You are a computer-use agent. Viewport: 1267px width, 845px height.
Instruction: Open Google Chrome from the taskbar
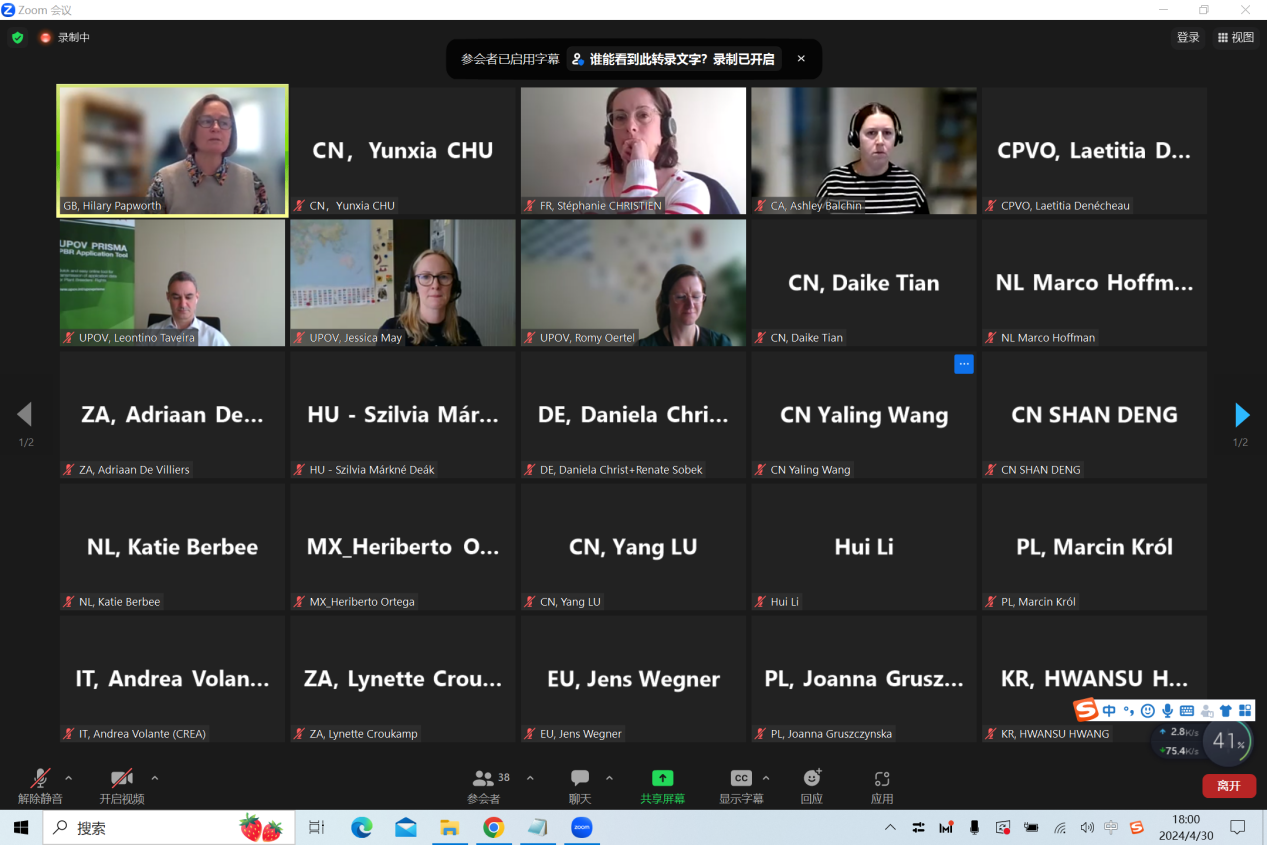coord(493,828)
